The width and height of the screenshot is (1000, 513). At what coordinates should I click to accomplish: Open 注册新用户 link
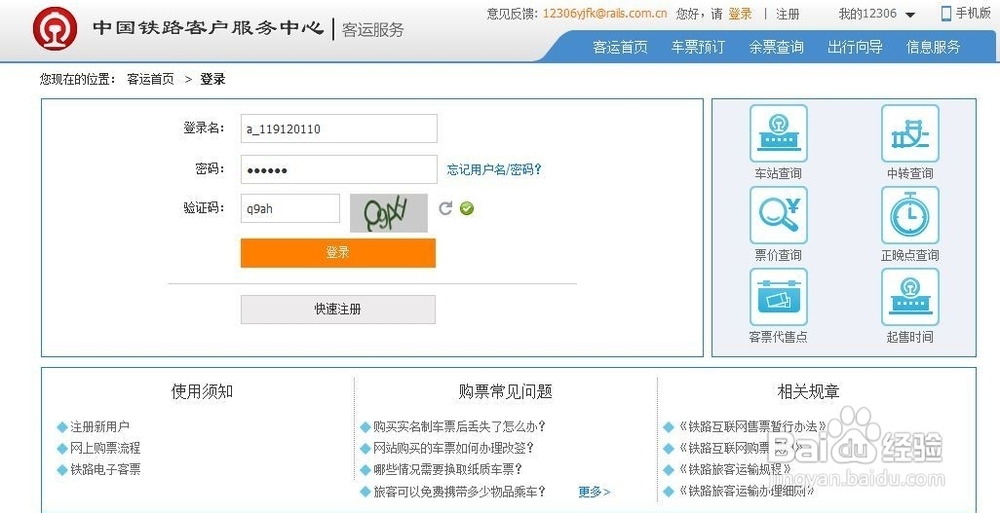click(x=99, y=426)
